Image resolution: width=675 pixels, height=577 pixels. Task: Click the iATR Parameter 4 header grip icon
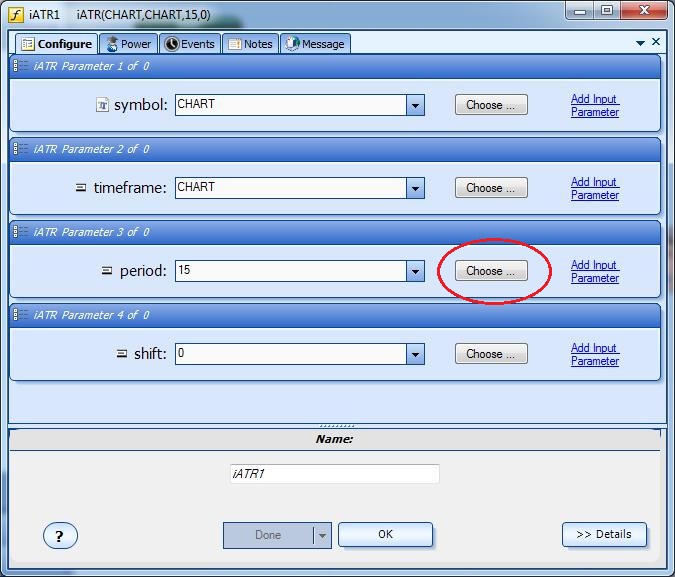pyautogui.click(x=20, y=315)
